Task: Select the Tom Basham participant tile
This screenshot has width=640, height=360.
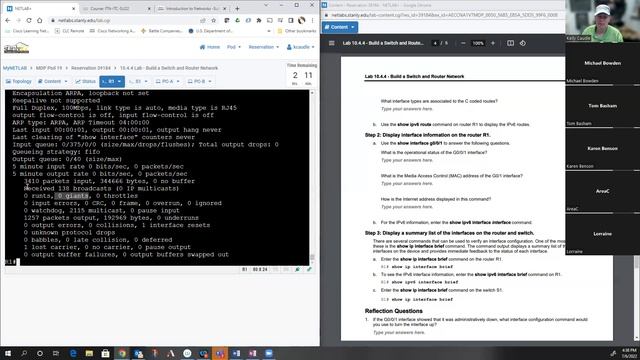Action: 602,106
